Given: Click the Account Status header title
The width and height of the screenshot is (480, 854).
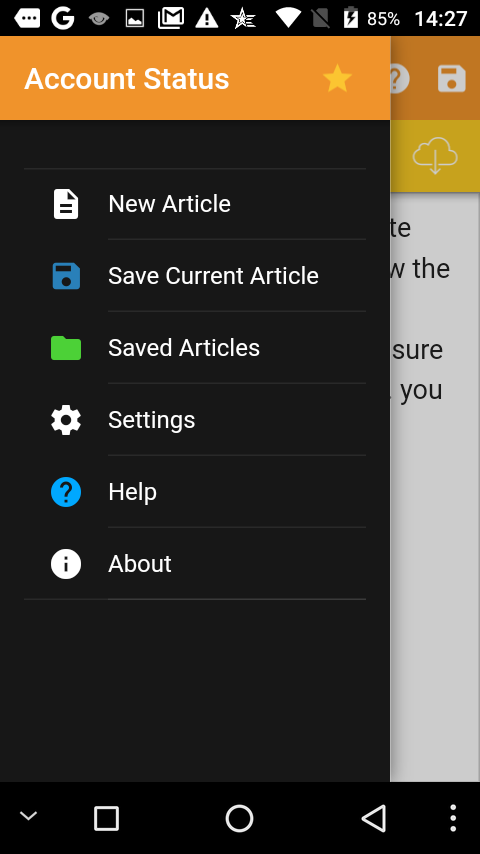Looking at the screenshot, I should coord(126,79).
